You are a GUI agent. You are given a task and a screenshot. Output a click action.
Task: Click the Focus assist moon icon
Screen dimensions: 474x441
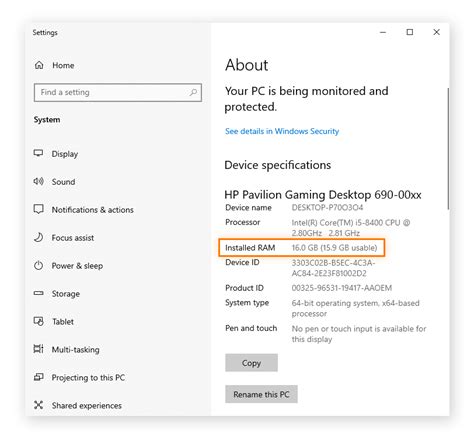[38, 237]
